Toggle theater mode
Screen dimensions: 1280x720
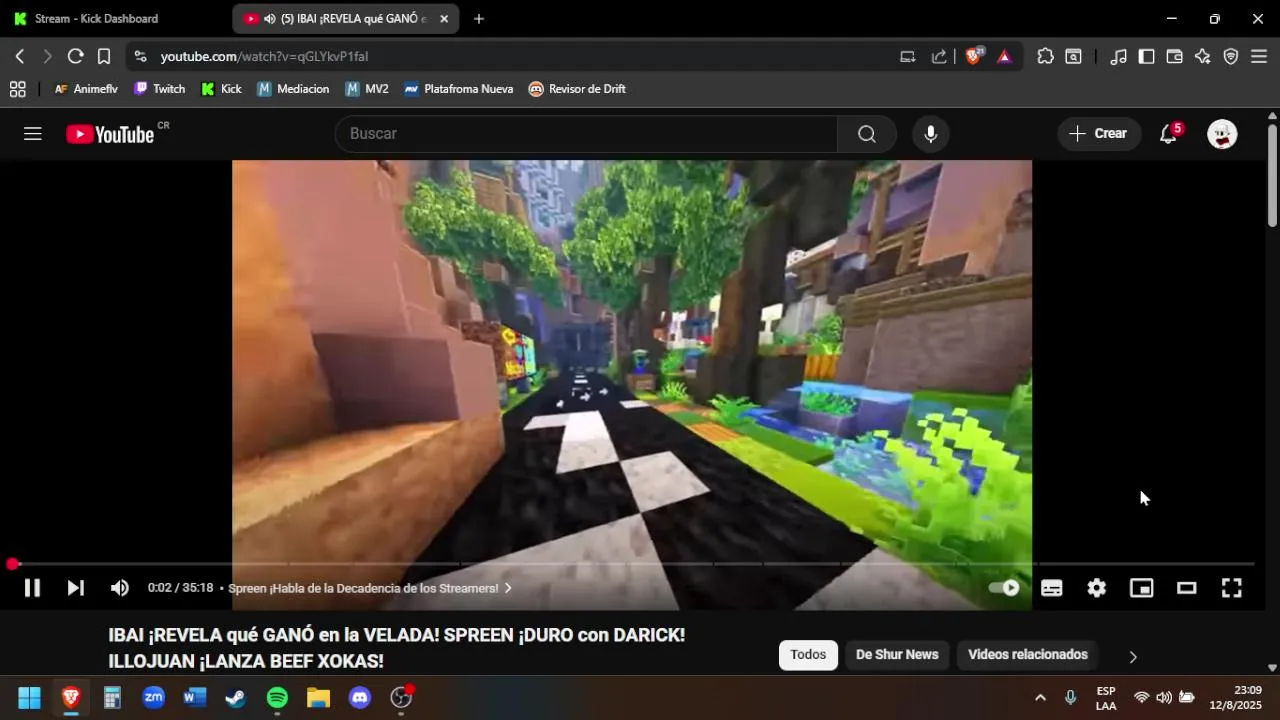(x=1187, y=588)
